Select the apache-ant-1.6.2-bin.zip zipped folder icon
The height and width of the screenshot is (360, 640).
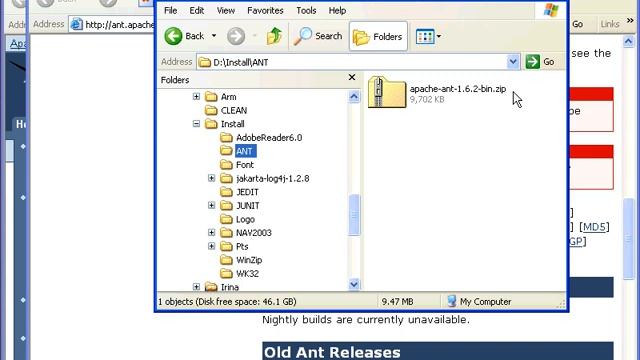[387, 93]
